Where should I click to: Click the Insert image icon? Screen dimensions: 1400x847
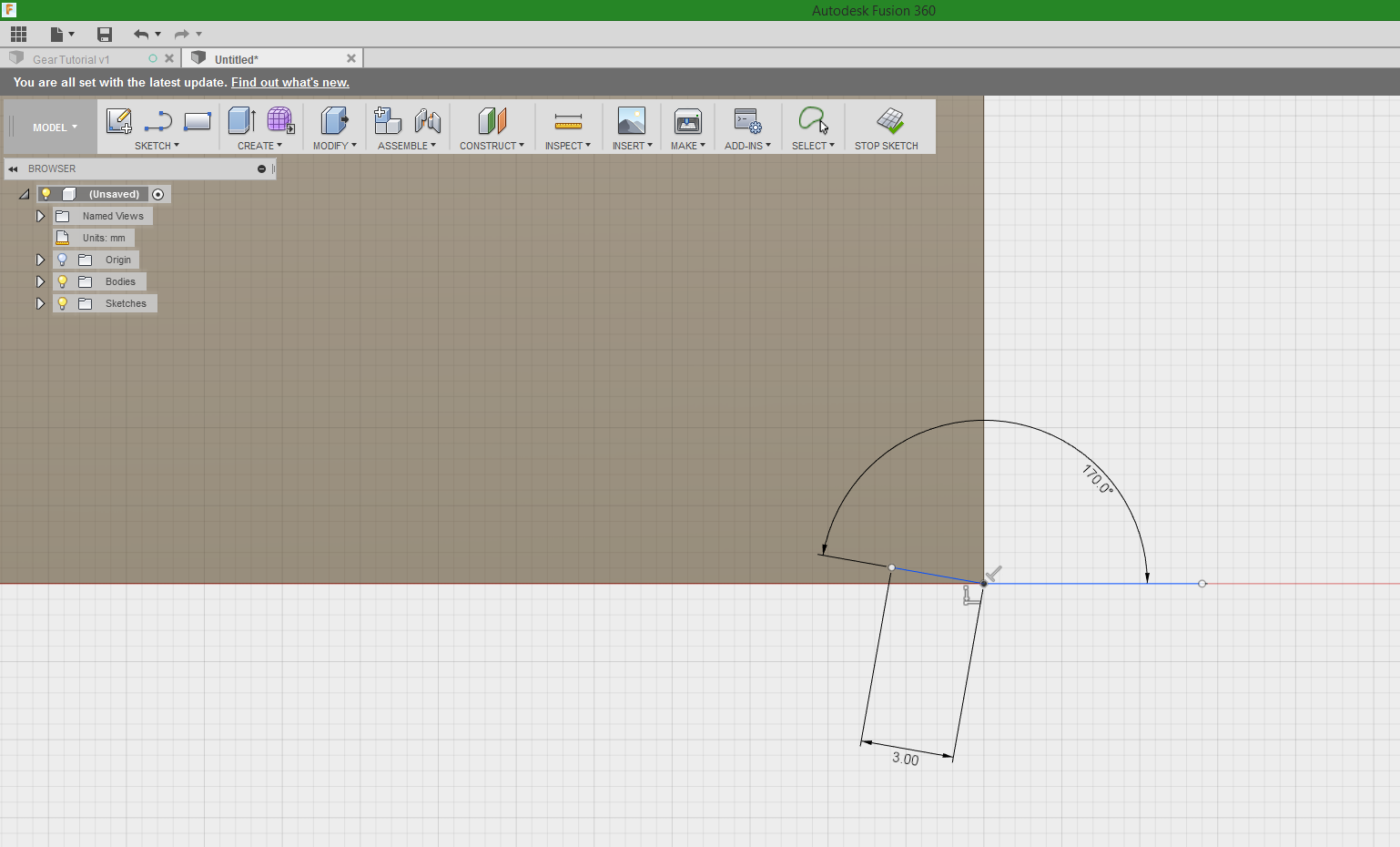coord(631,120)
